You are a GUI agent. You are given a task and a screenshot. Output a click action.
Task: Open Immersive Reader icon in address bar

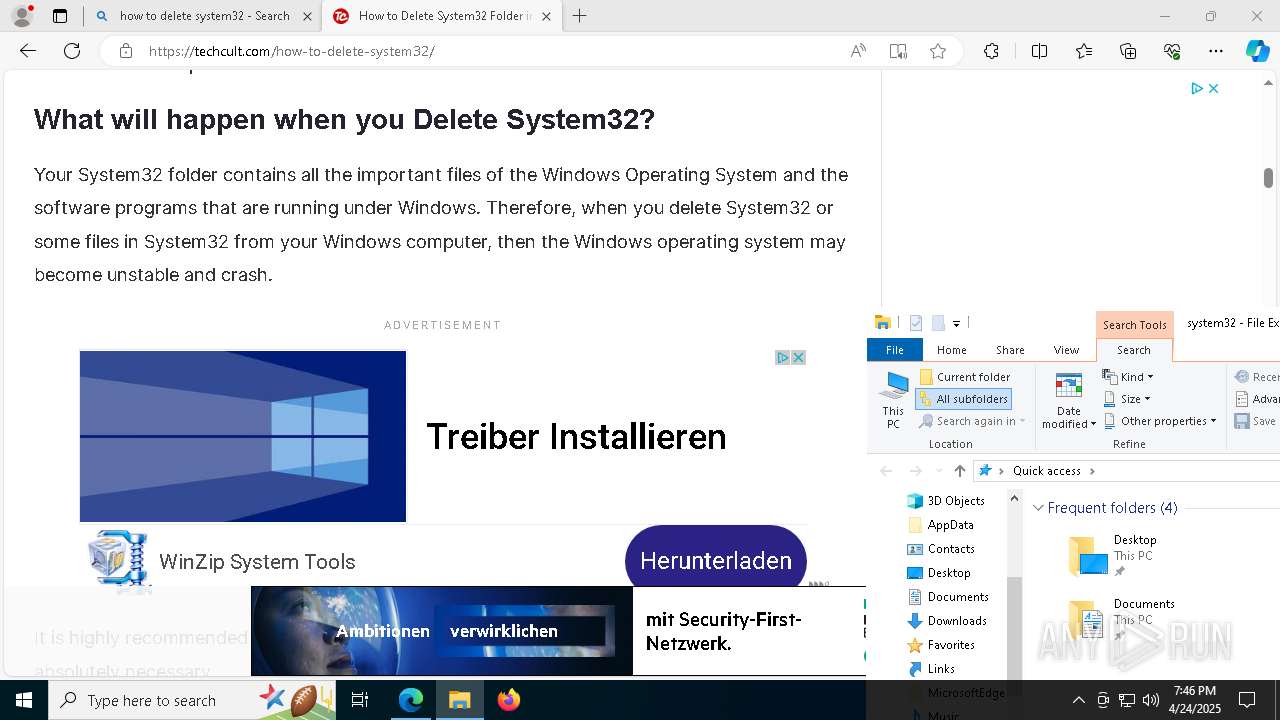tap(898, 51)
